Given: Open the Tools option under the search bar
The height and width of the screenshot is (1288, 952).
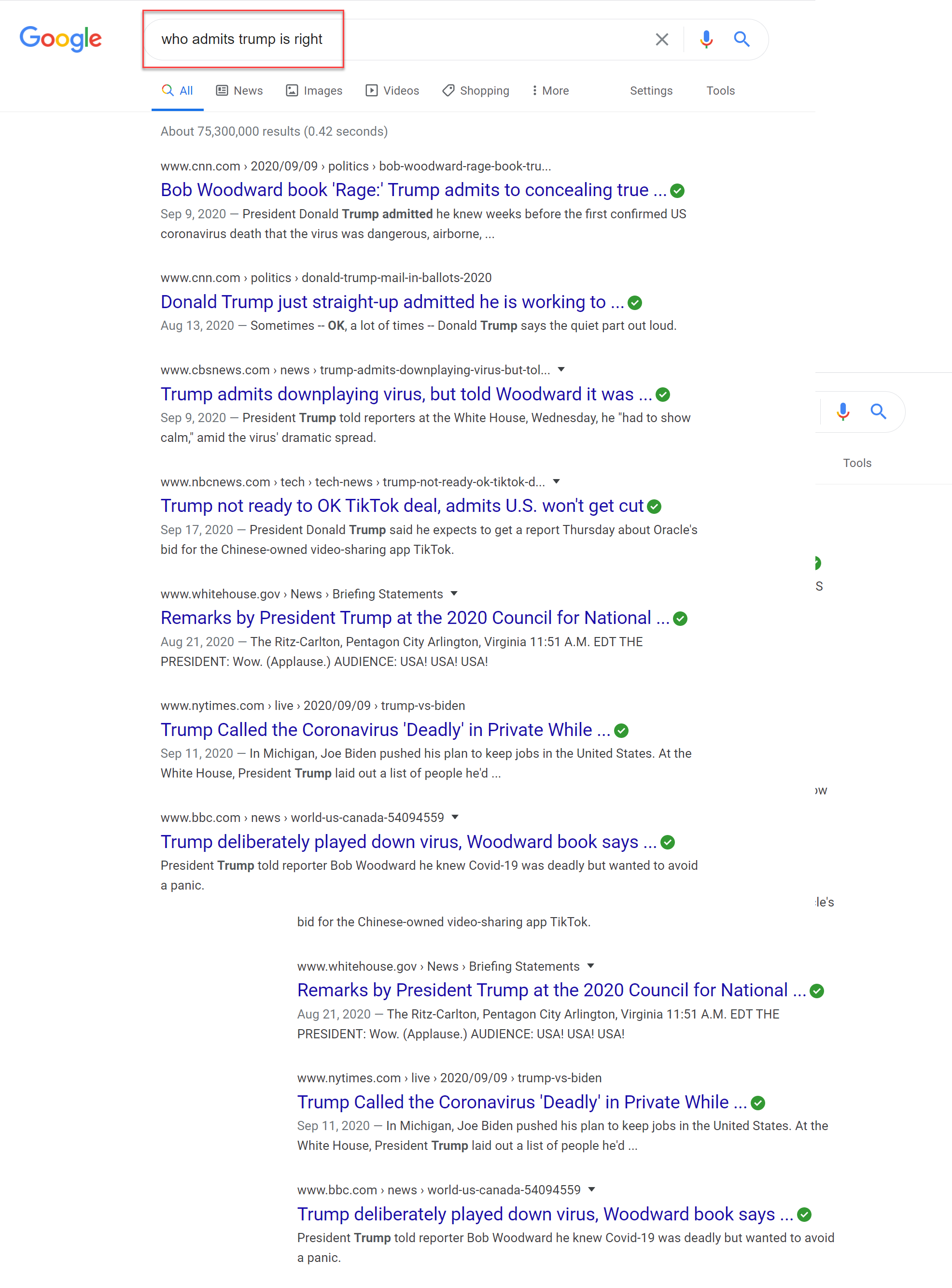Looking at the screenshot, I should point(720,90).
